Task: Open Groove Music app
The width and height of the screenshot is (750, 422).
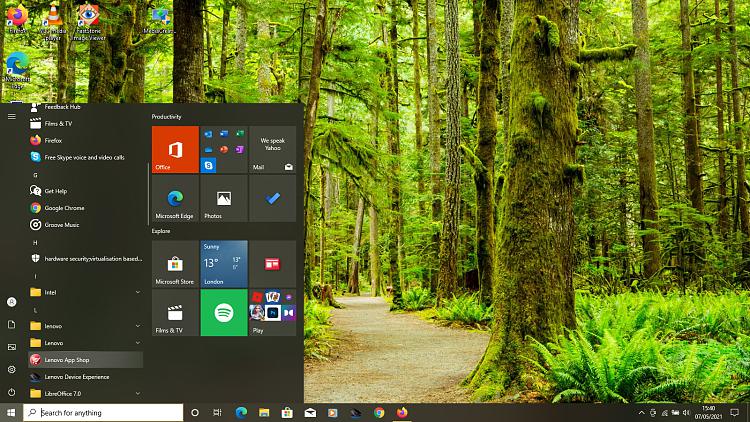Action: click(x=86, y=224)
